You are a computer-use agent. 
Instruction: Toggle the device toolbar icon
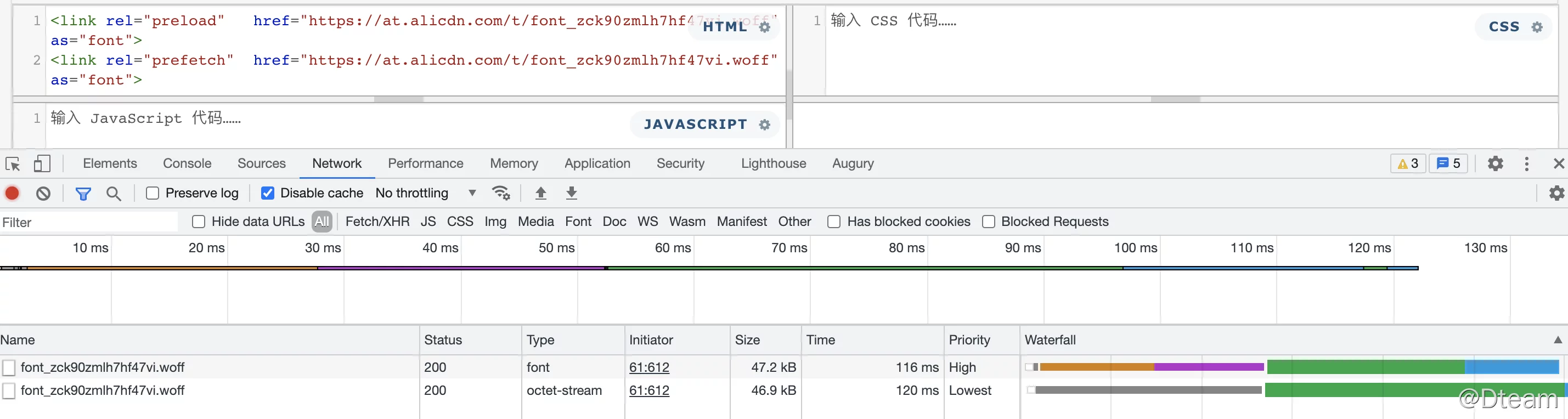[42, 163]
